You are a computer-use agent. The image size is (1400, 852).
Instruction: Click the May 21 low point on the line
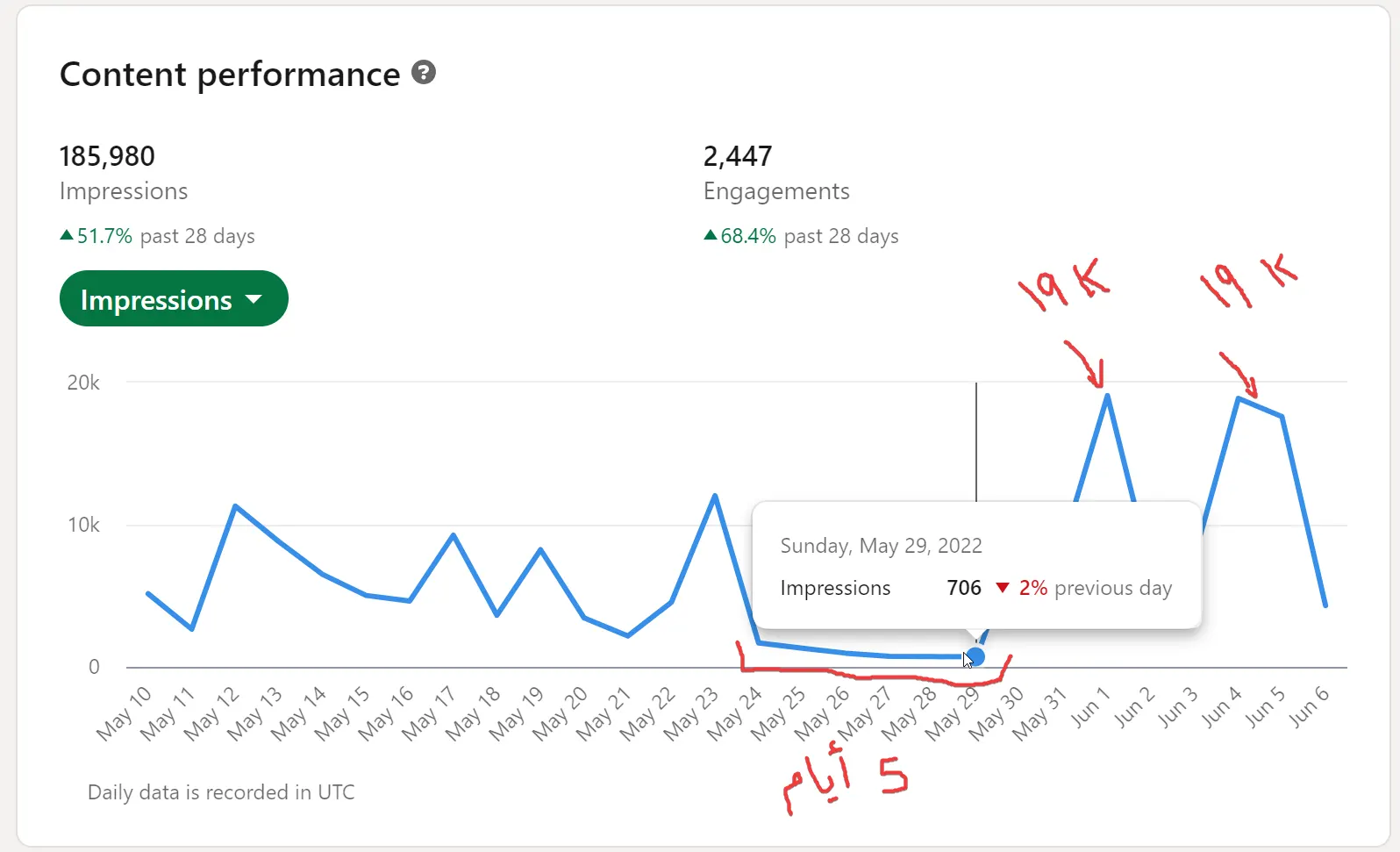(x=628, y=635)
